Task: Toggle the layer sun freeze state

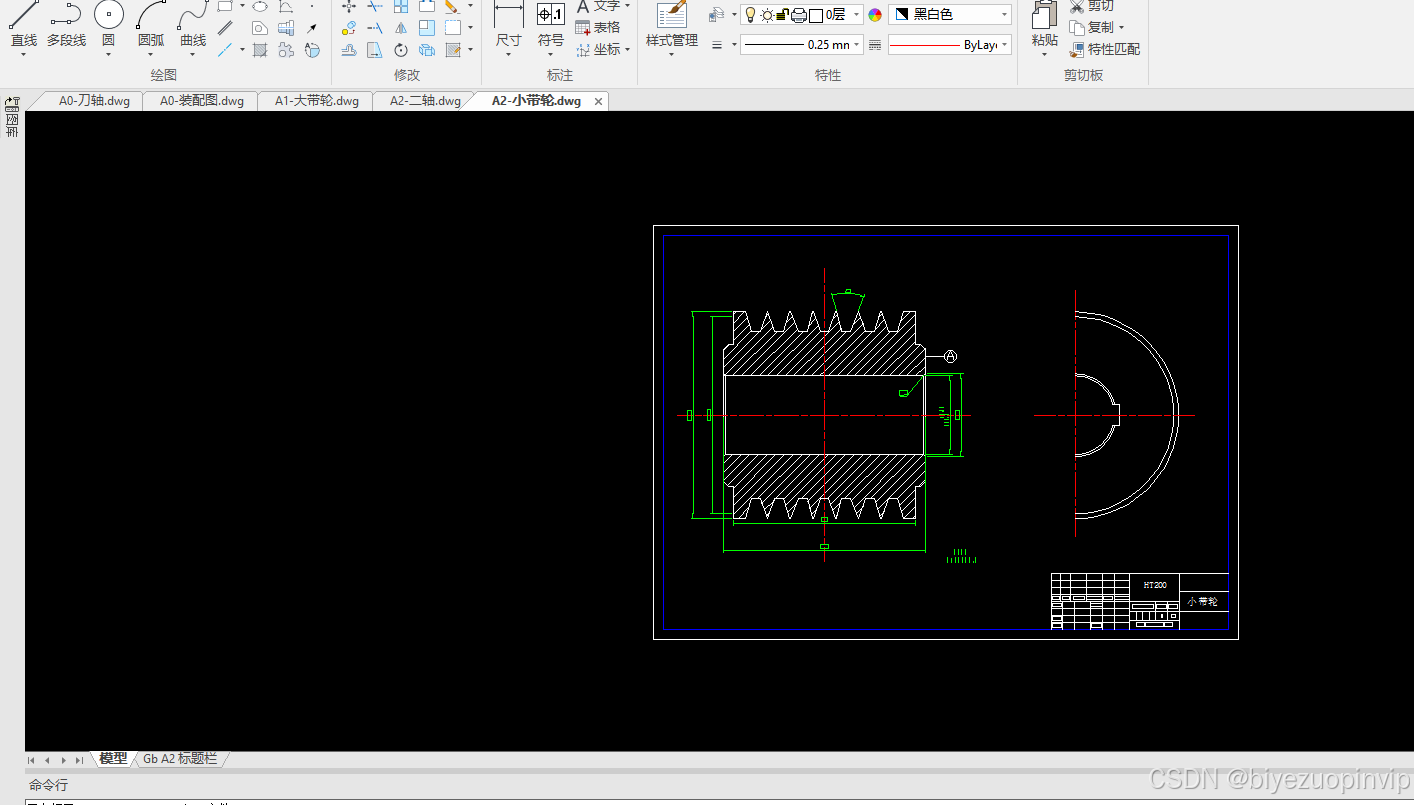Action: (x=767, y=15)
